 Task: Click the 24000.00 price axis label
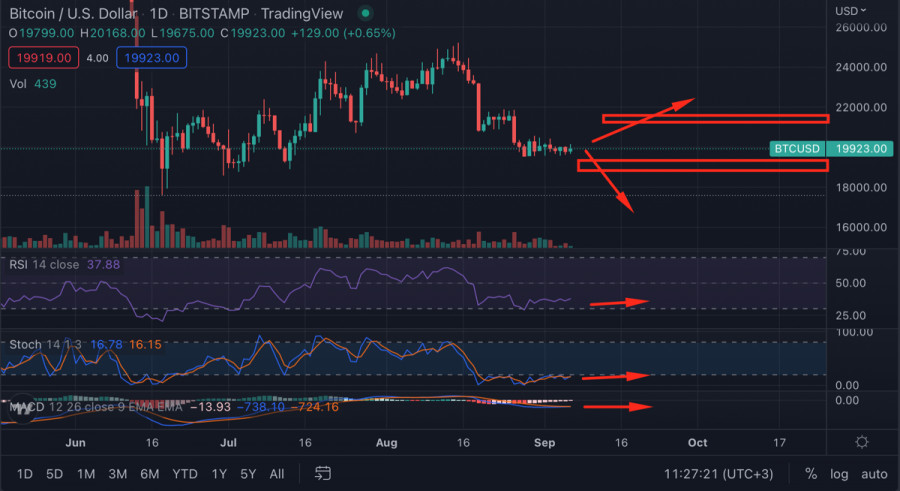pyautogui.click(x=861, y=67)
